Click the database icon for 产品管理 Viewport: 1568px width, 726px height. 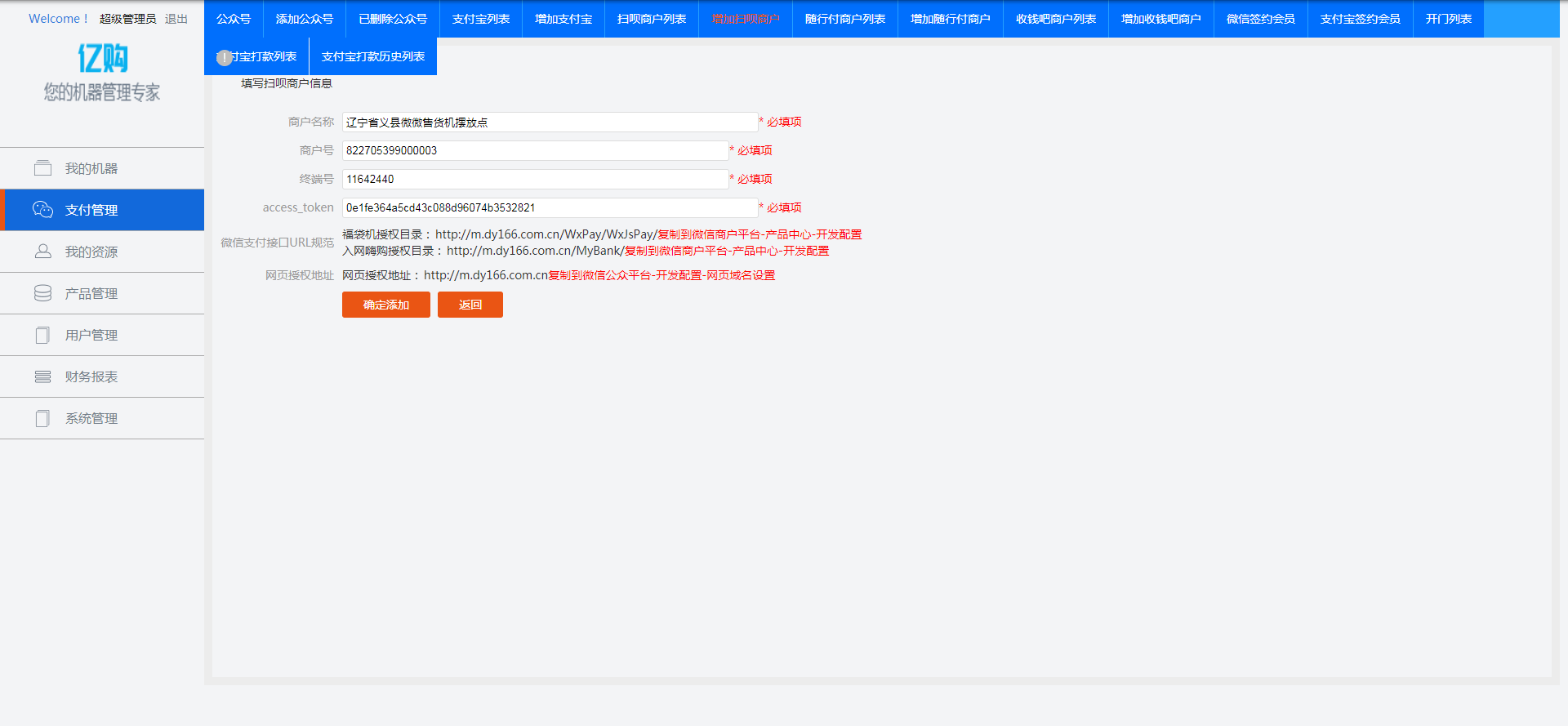click(x=42, y=293)
